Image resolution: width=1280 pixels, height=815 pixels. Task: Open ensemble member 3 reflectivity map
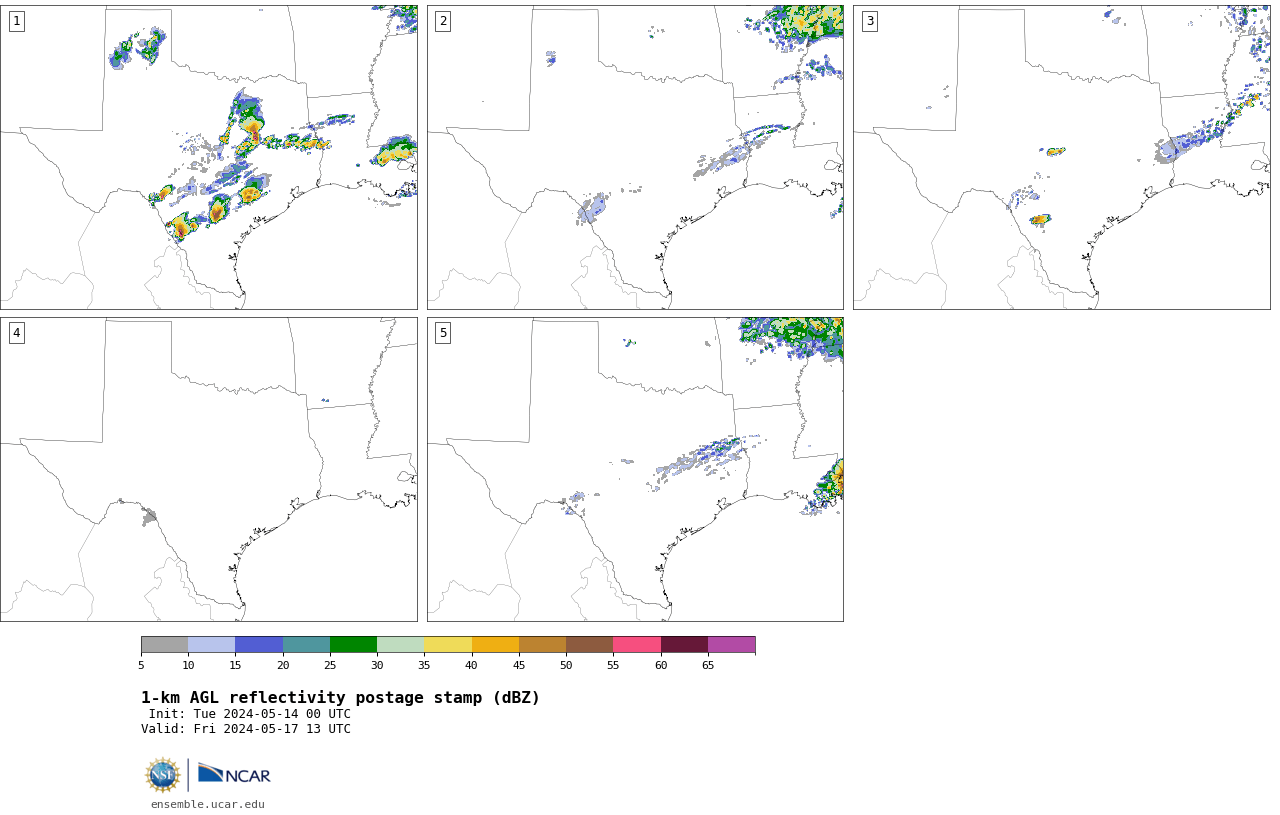point(1062,157)
